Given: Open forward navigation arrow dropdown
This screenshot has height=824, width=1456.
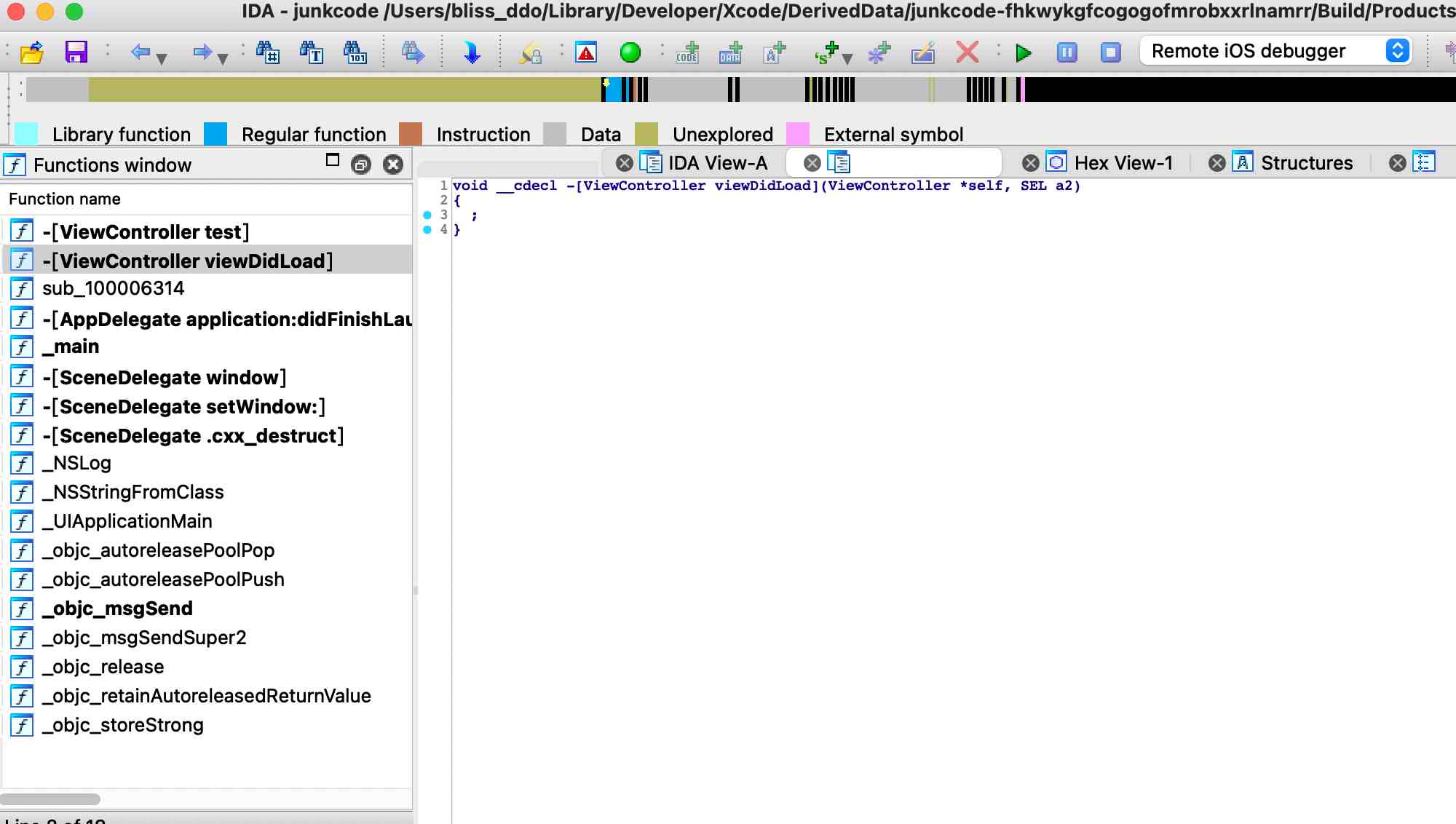Looking at the screenshot, I should point(223,58).
